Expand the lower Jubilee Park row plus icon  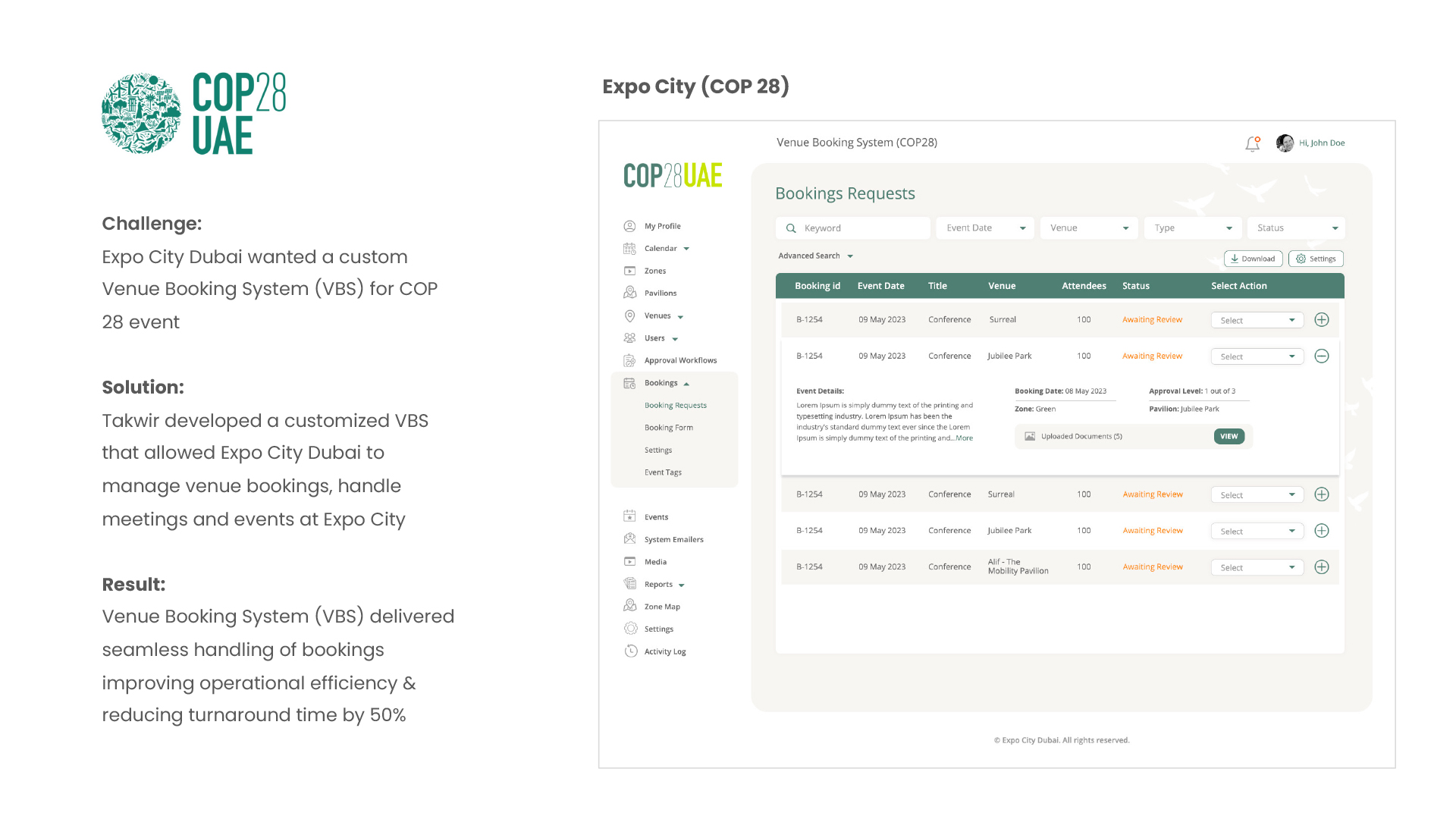click(1322, 531)
